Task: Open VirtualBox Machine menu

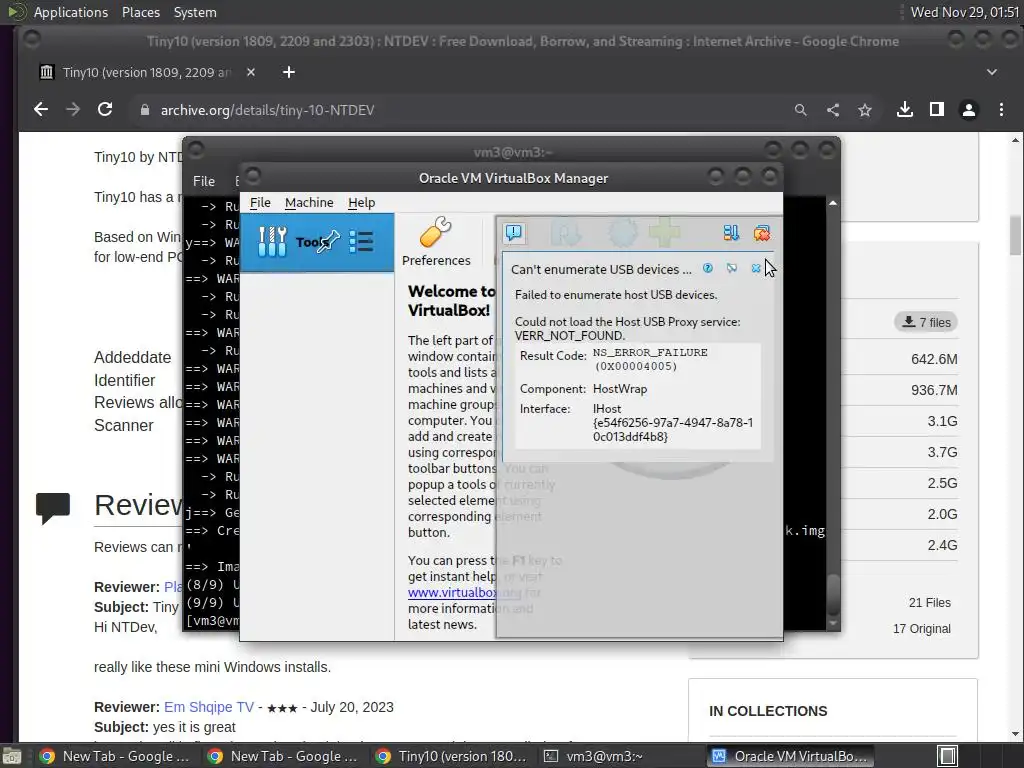Action: pos(309,202)
